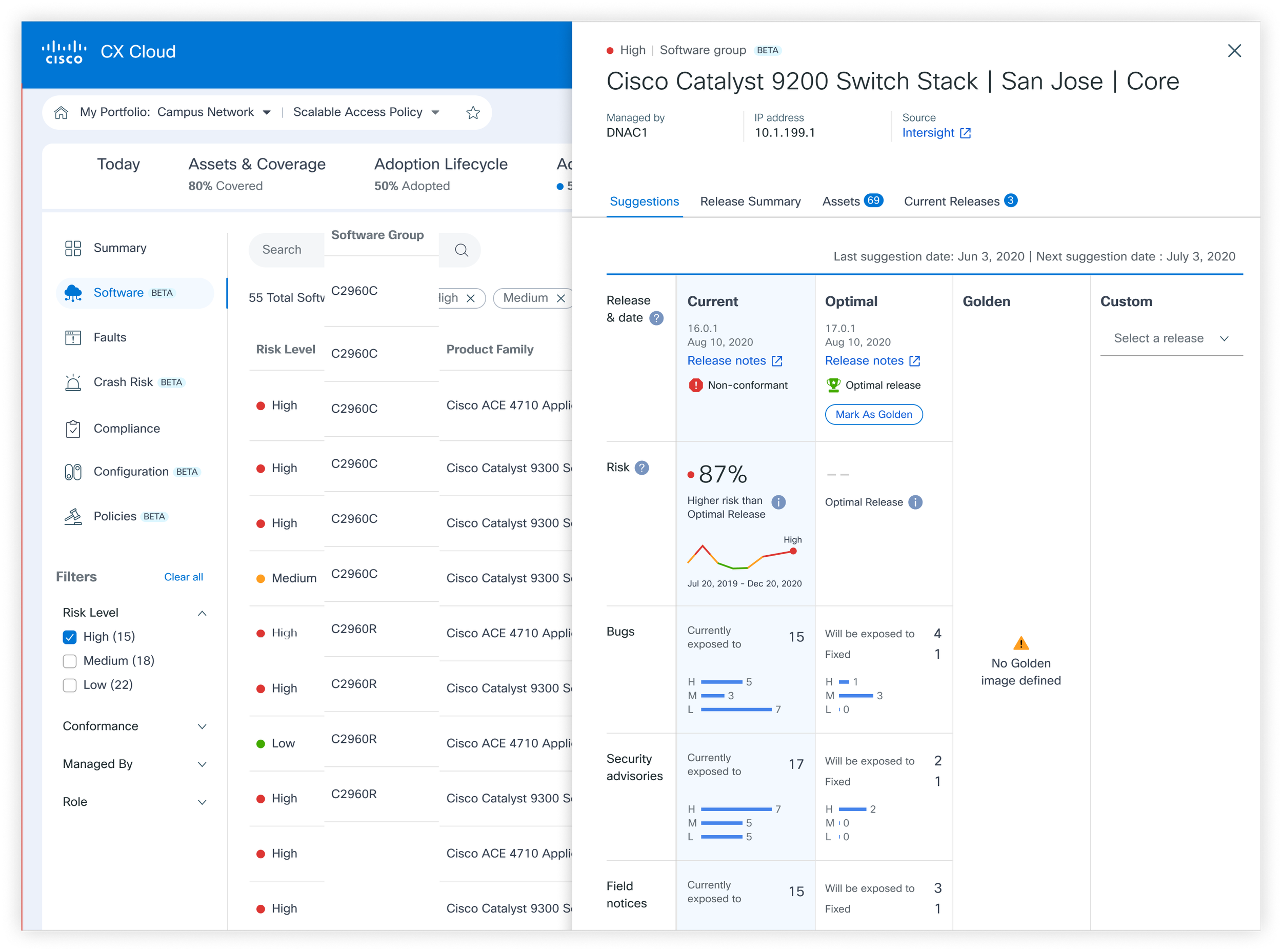Click the Risk Level column header
1282x952 pixels.
(x=285, y=350)
